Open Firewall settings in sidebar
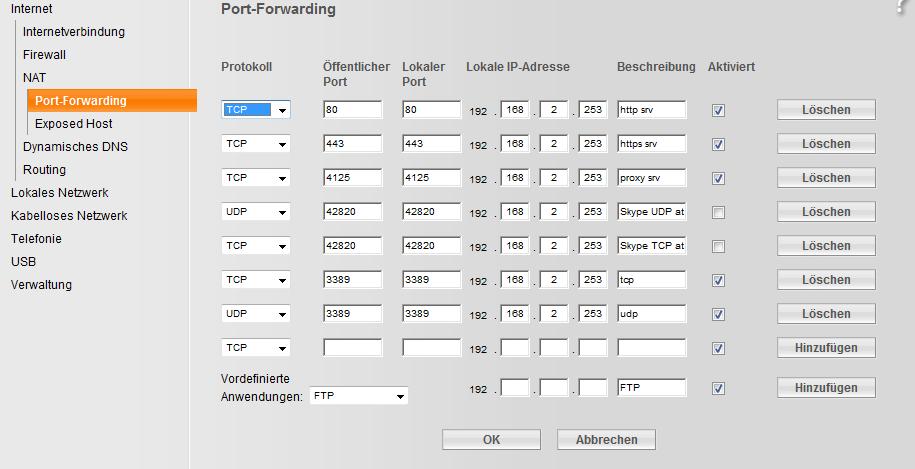The height and width of the screenshot is (469, 915). click(x=44, y=55)
